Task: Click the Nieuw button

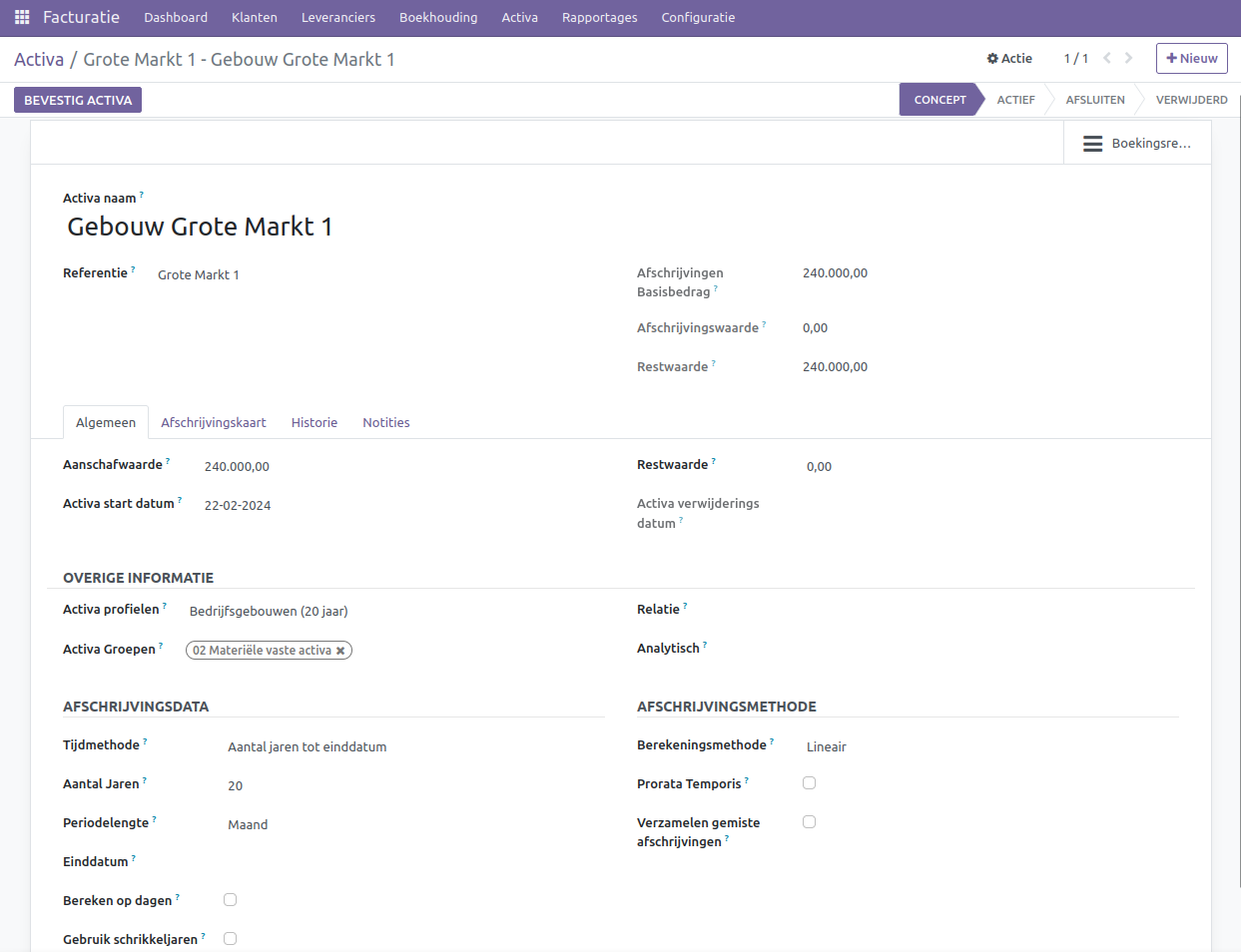Action: pyautogui.click(x=1191, y=58)
